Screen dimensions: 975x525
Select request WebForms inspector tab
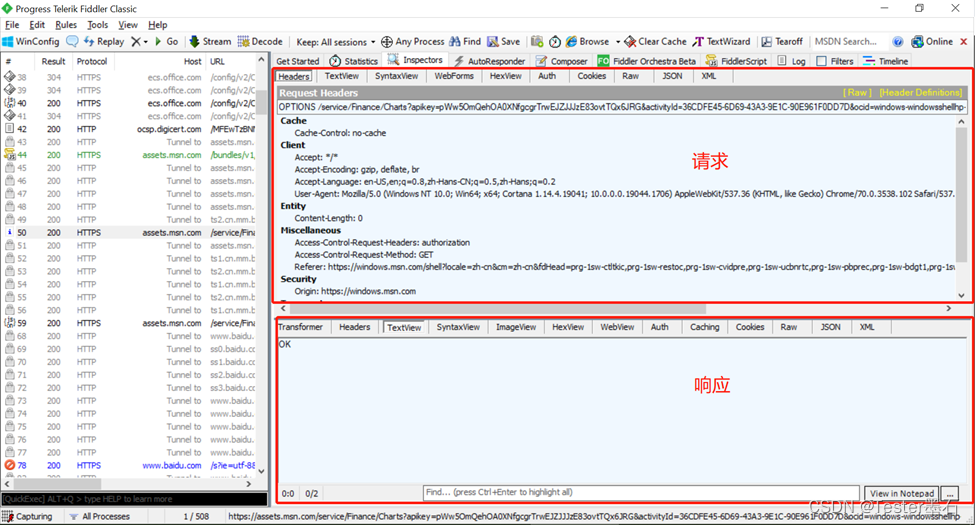(454, 76)
